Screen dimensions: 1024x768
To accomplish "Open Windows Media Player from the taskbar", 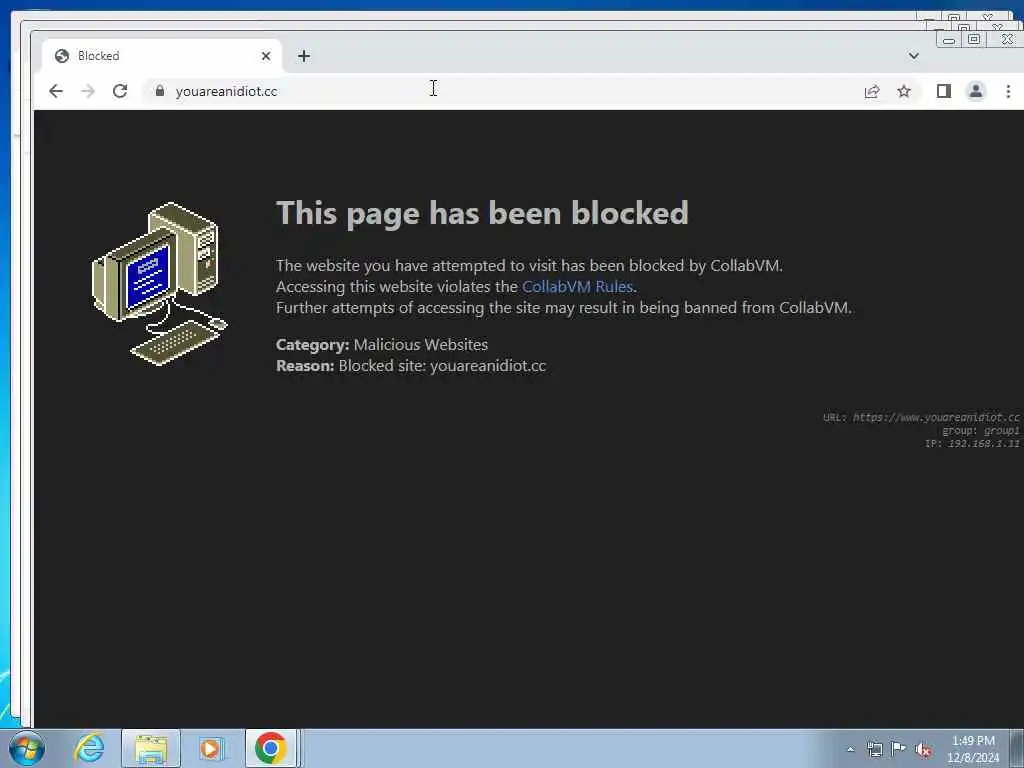I will [x=211, y=748].
